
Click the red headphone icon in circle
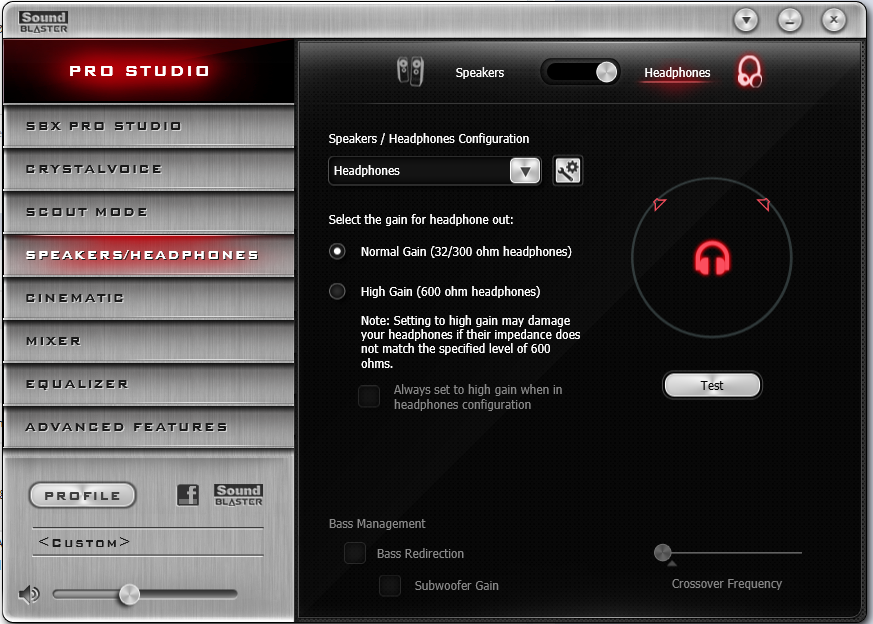point(712,258)
